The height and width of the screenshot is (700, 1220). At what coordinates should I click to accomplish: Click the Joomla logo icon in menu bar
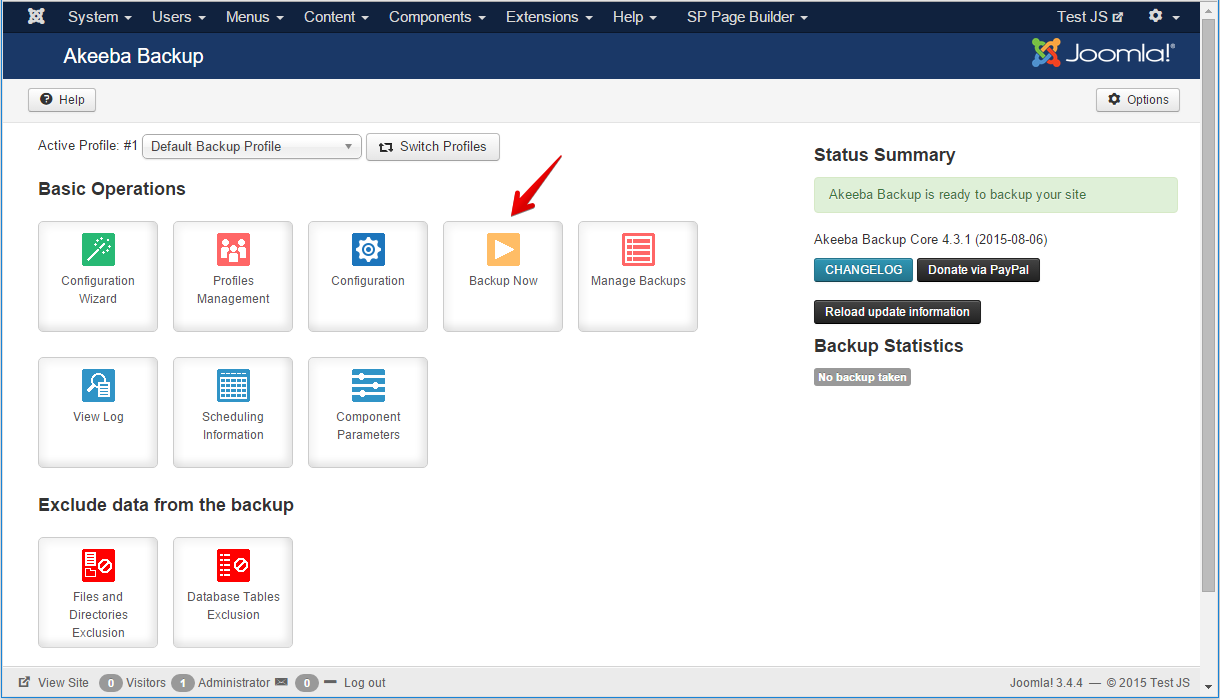click(x=36, y=17)
